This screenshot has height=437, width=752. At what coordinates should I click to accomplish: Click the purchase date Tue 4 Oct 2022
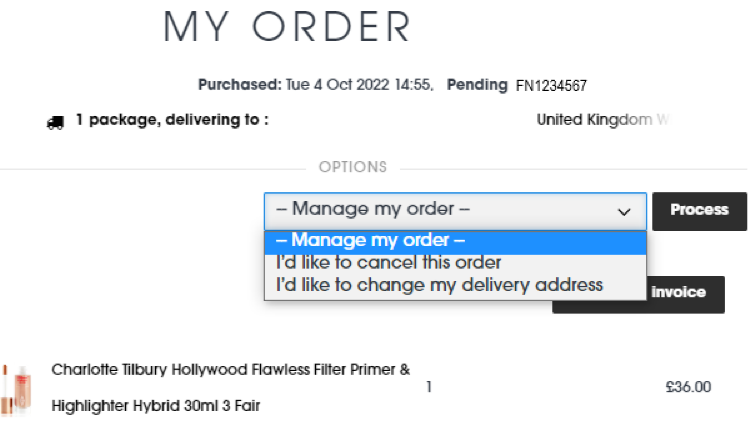339,85
